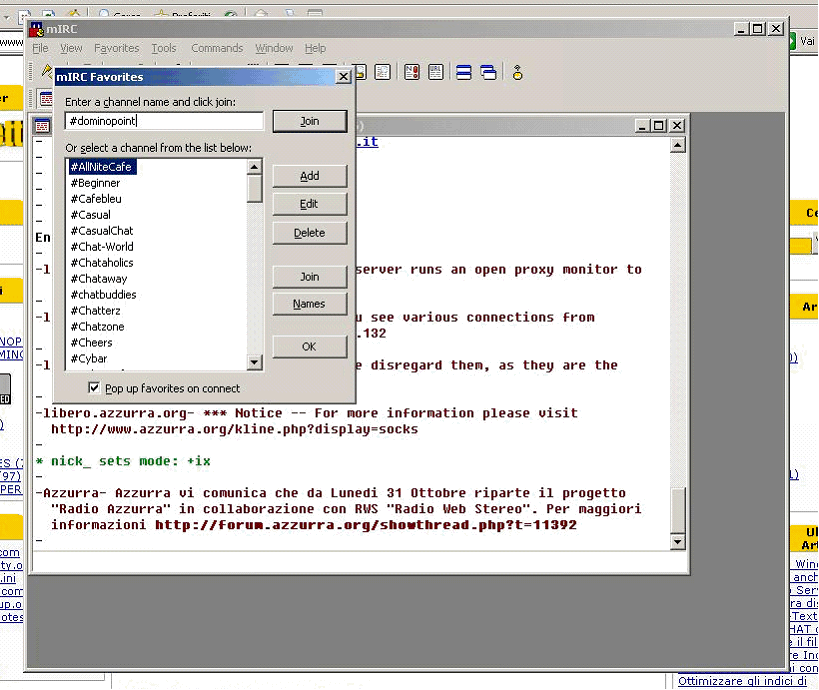Screen dimensions: 819x690
Task: Click Status window scrollbar down arrow
Action: pos(677,542)
